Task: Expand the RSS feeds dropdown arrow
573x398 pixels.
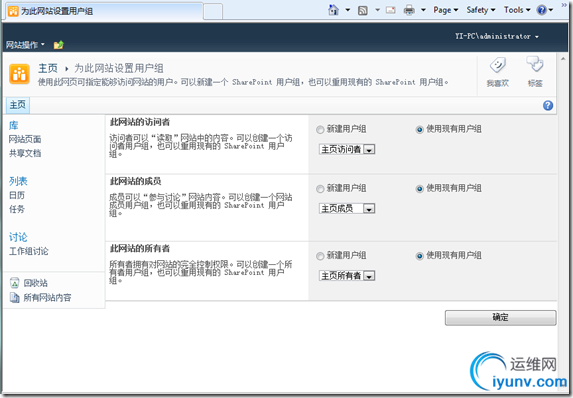Action: click(x=377, y=10)
